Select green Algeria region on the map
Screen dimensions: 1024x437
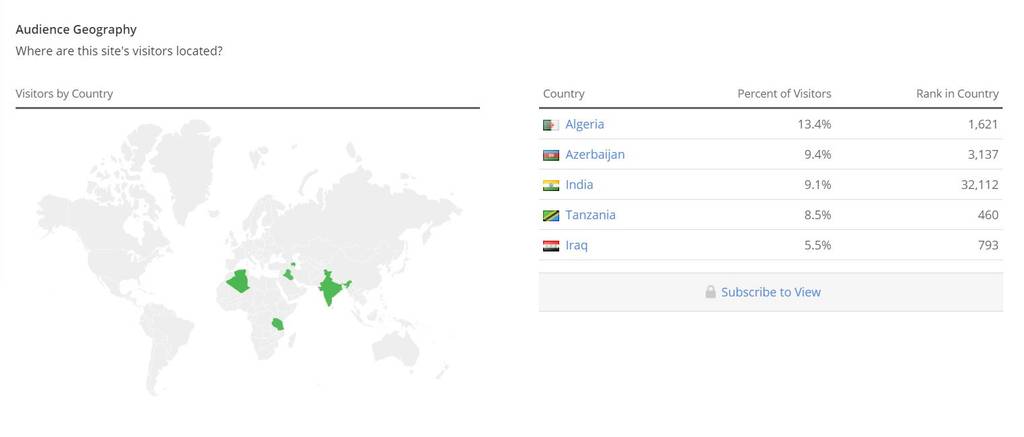click(x=240, y=282)
